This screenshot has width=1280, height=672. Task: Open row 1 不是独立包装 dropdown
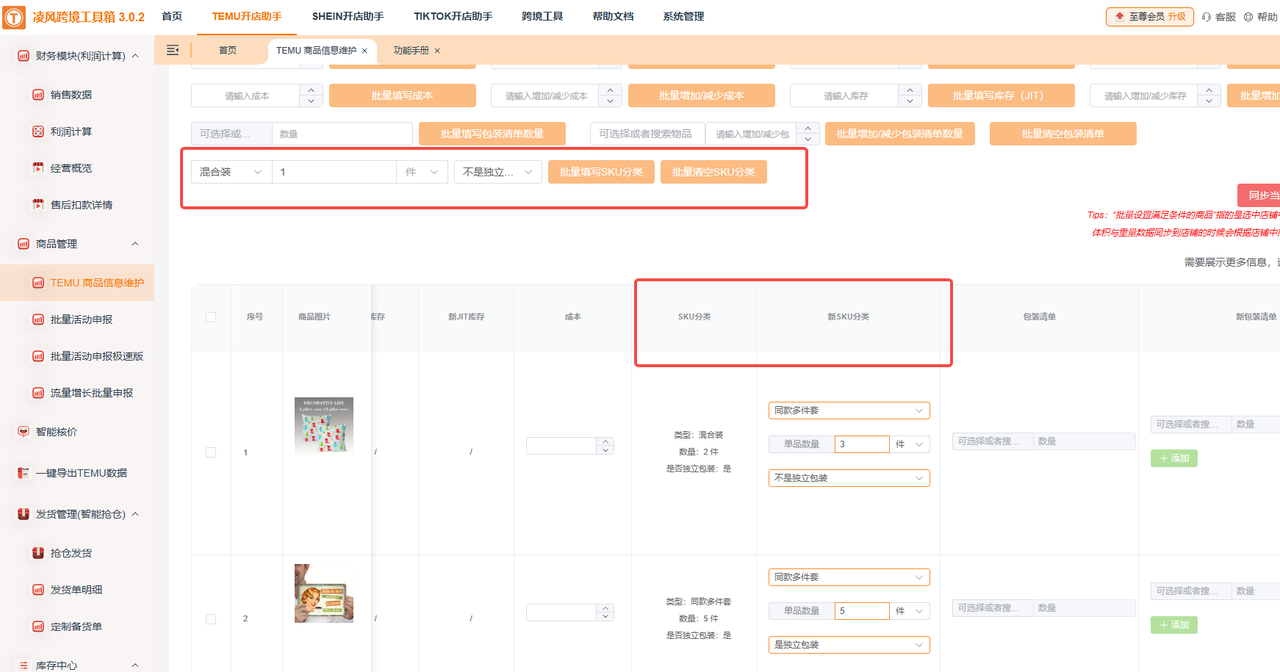[849, 478]
